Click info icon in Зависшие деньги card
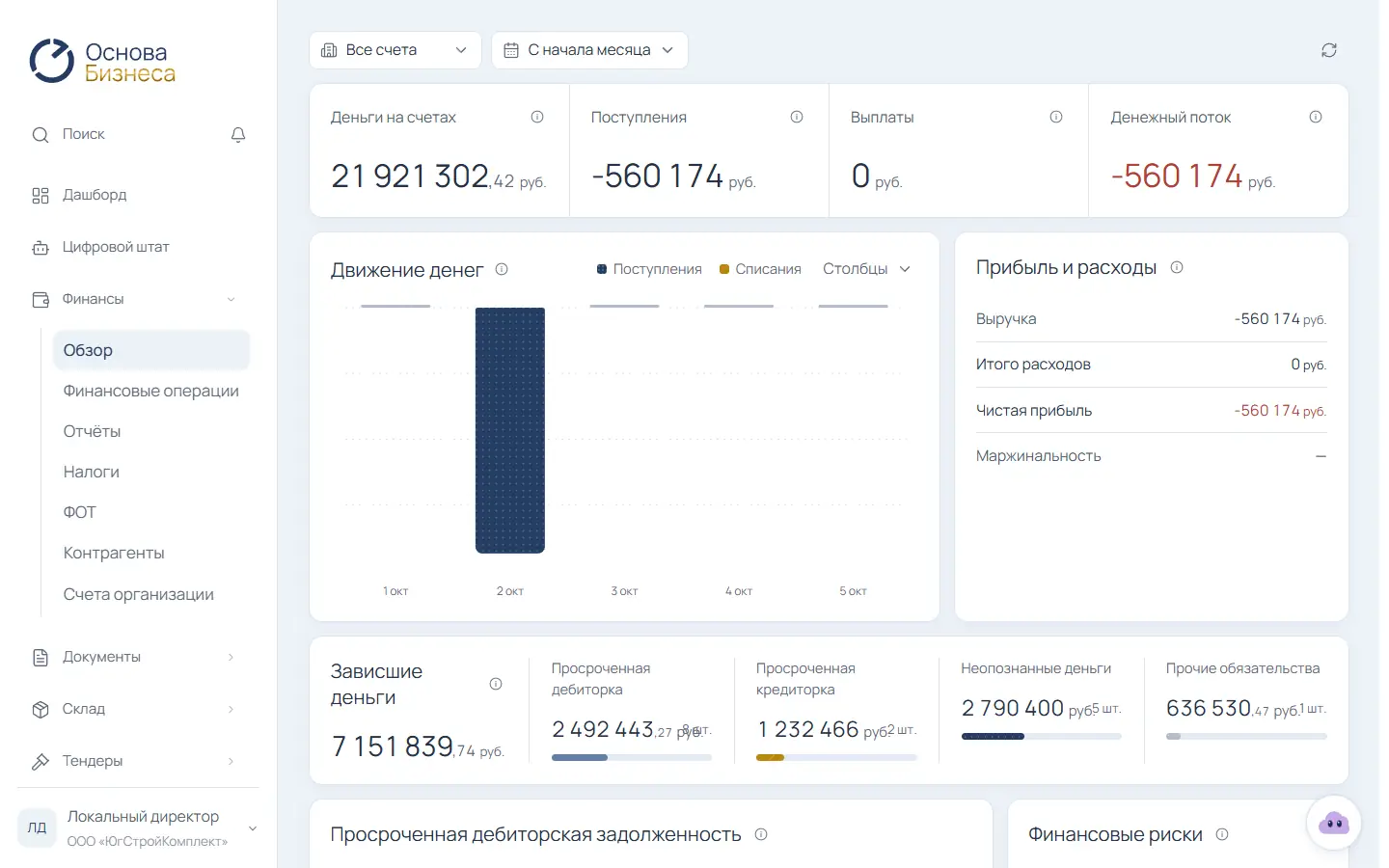This screenshot has width=1389, height=868. [x=496, y=684]
